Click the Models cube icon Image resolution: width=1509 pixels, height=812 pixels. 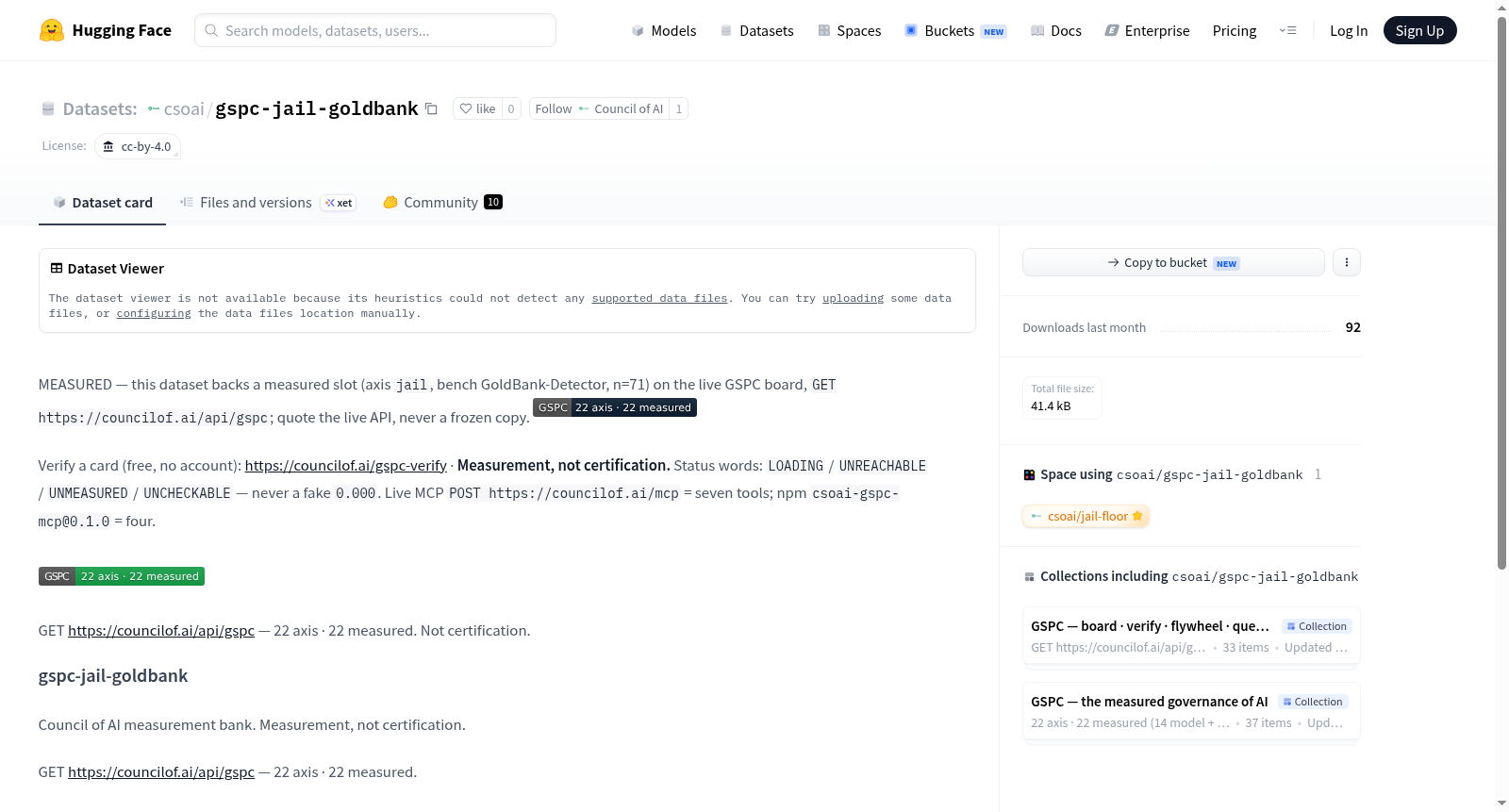click(638, 30)
